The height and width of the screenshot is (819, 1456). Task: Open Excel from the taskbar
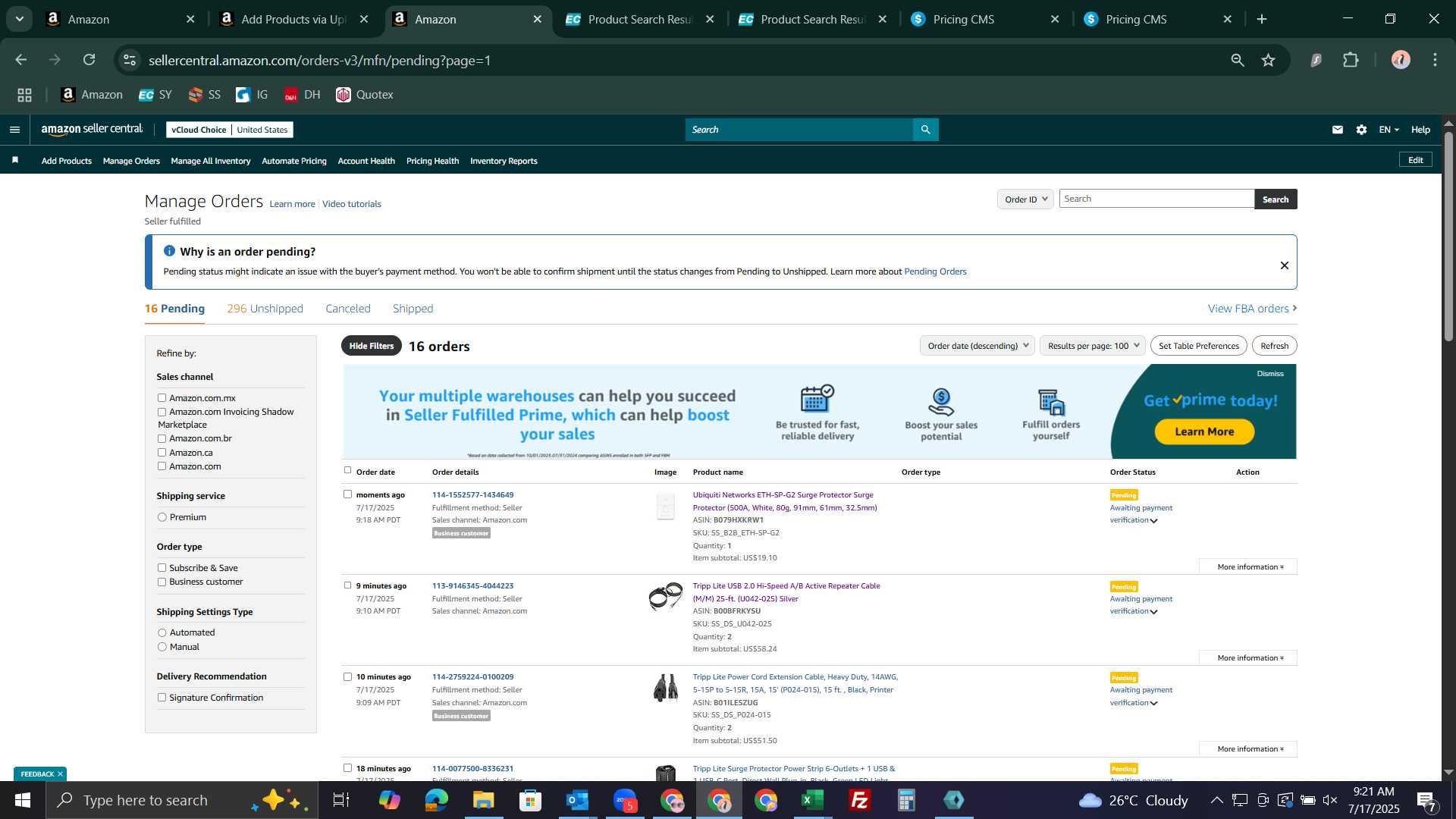pyautogui.click(x=812, y=800)
